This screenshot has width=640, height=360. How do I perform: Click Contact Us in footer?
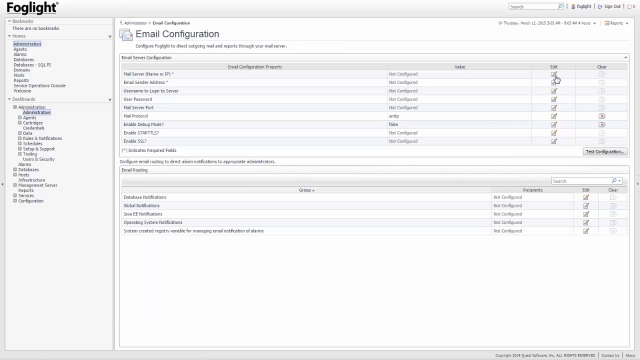click(610, 356)
